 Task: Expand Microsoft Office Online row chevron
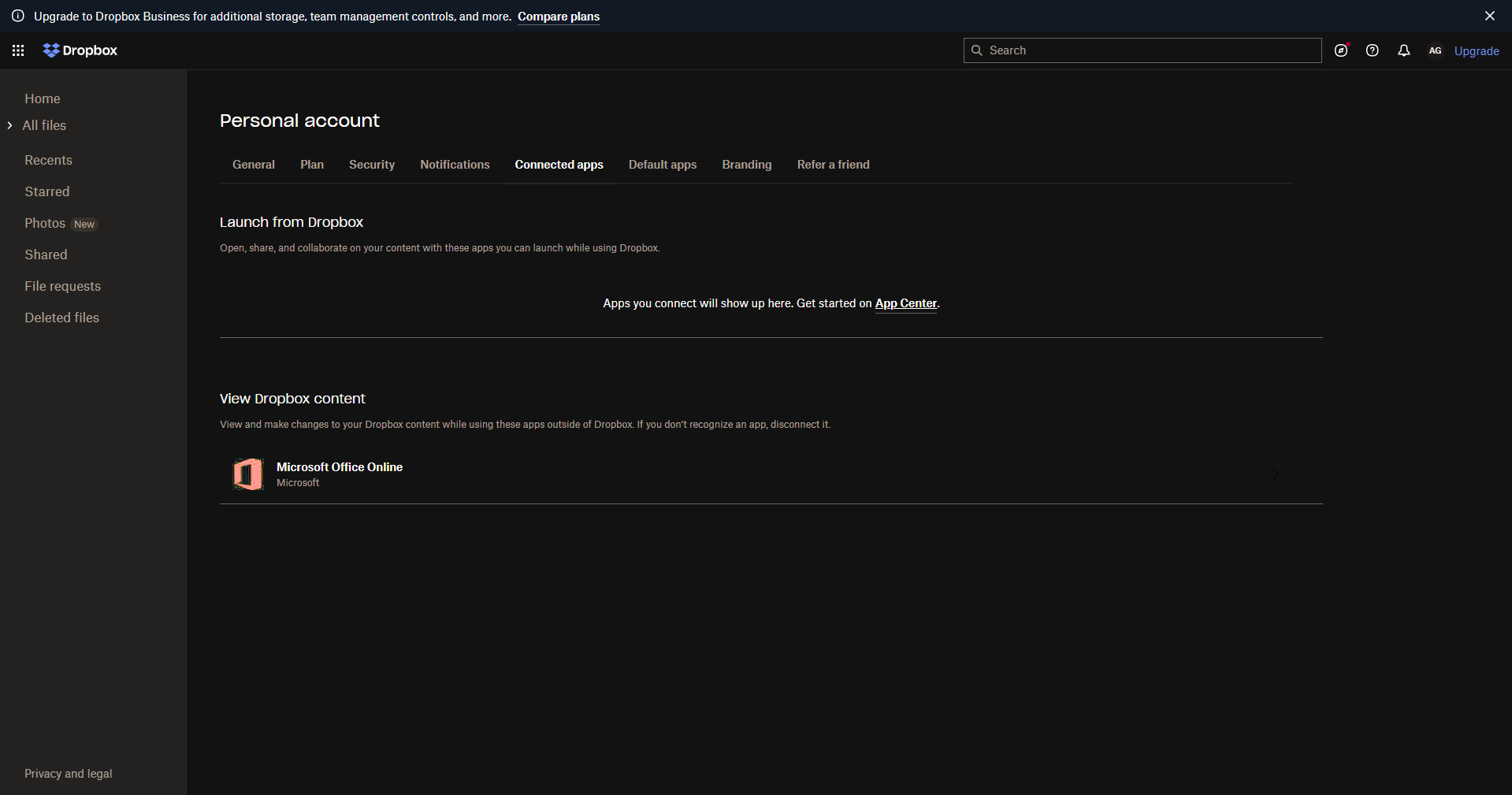(x=1276, y=474)
